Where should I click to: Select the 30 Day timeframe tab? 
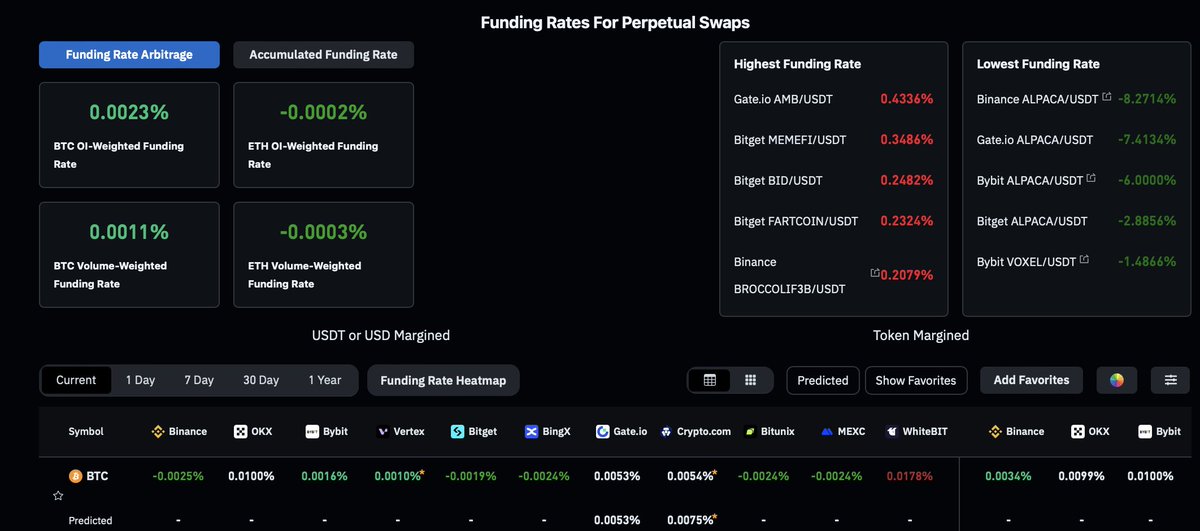point(261,380)
